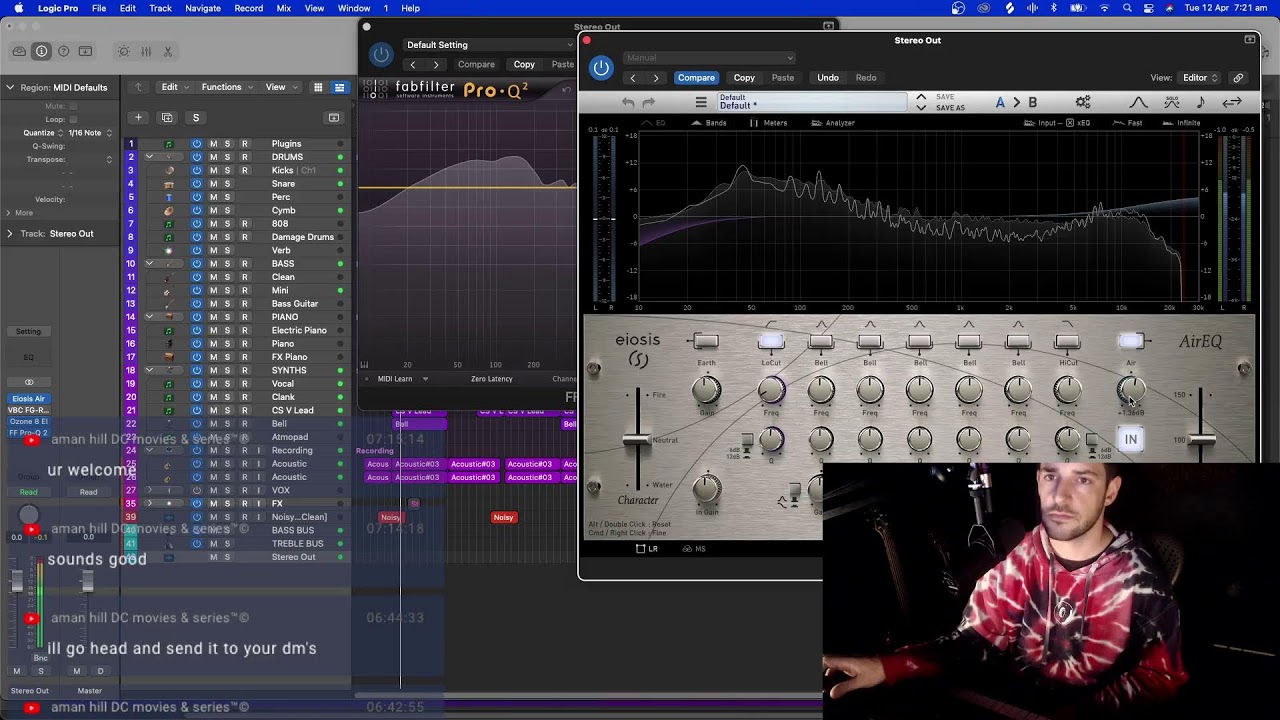This screenshot has width=1280, height=720.
Task: Collapse the Region MIDI Defaults section
Action: [10, 87]
